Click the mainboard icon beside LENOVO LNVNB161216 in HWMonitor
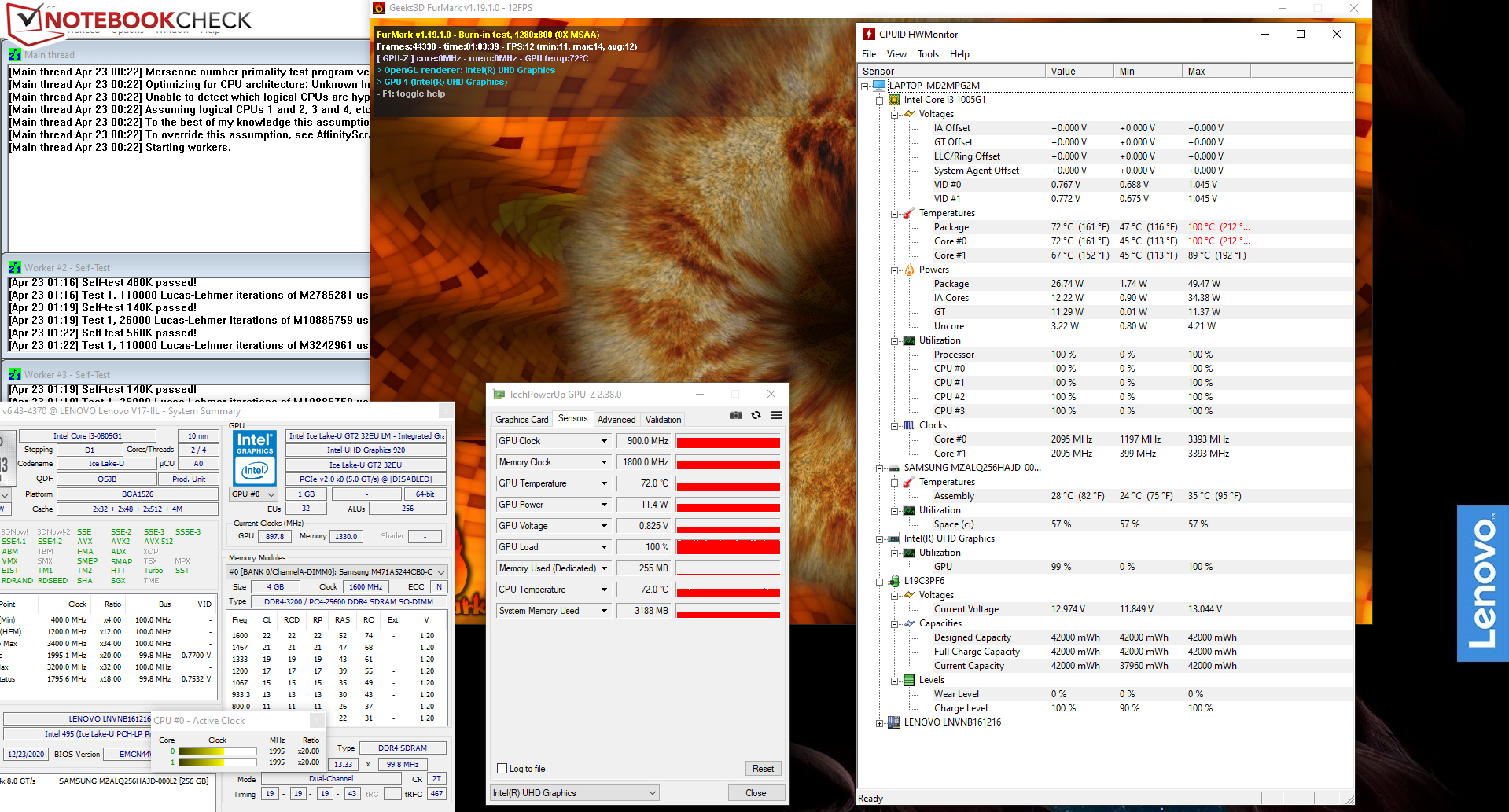 893,722
